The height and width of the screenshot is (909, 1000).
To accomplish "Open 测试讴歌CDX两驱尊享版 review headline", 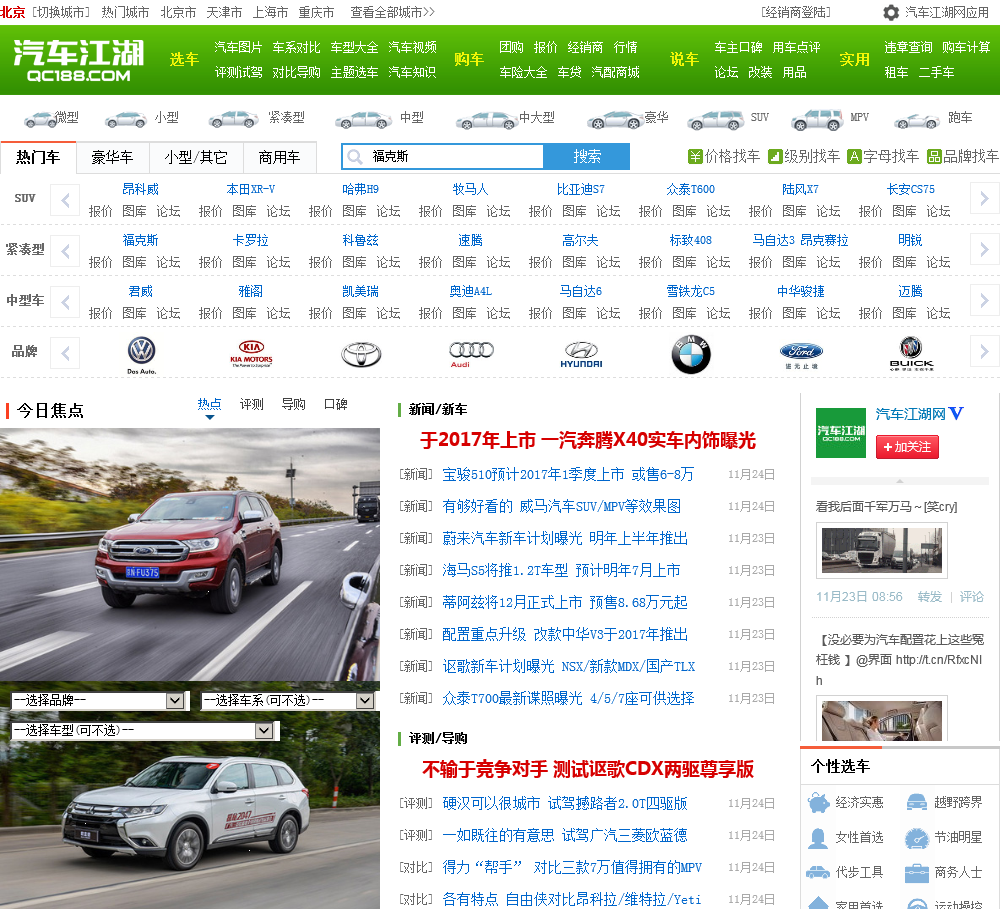I will click(653, 769).
